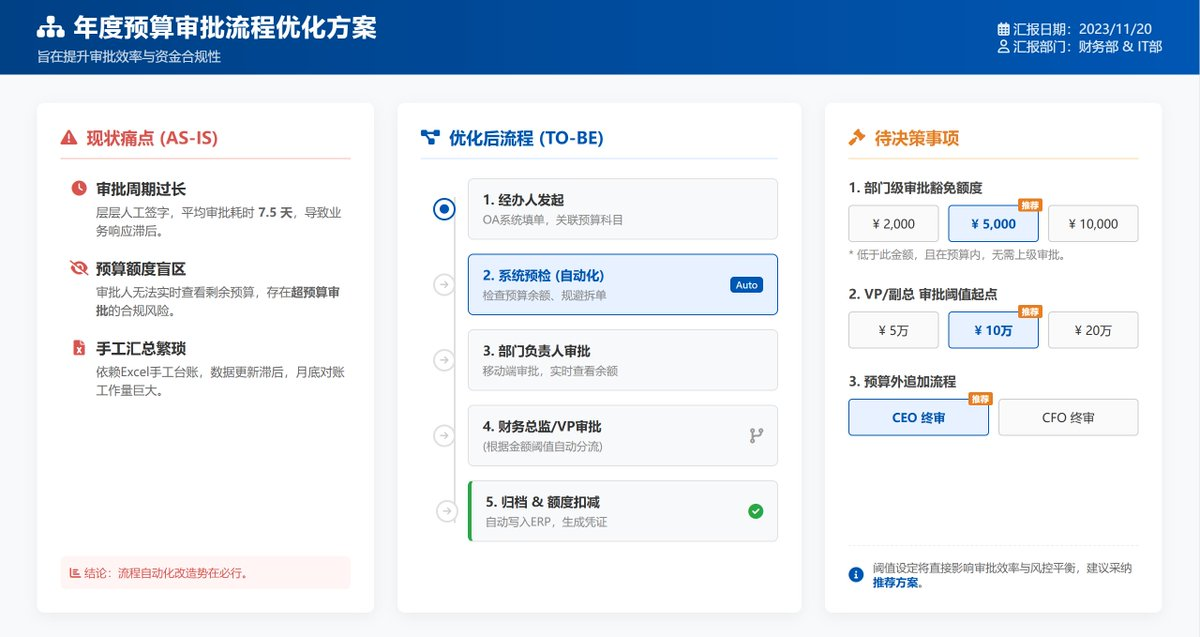Image resolution: width=1200 pixels, height=637 pixels.
Task: Click the branch icon on the 财务总监/VP审批 step
Action: coord(758,436)
